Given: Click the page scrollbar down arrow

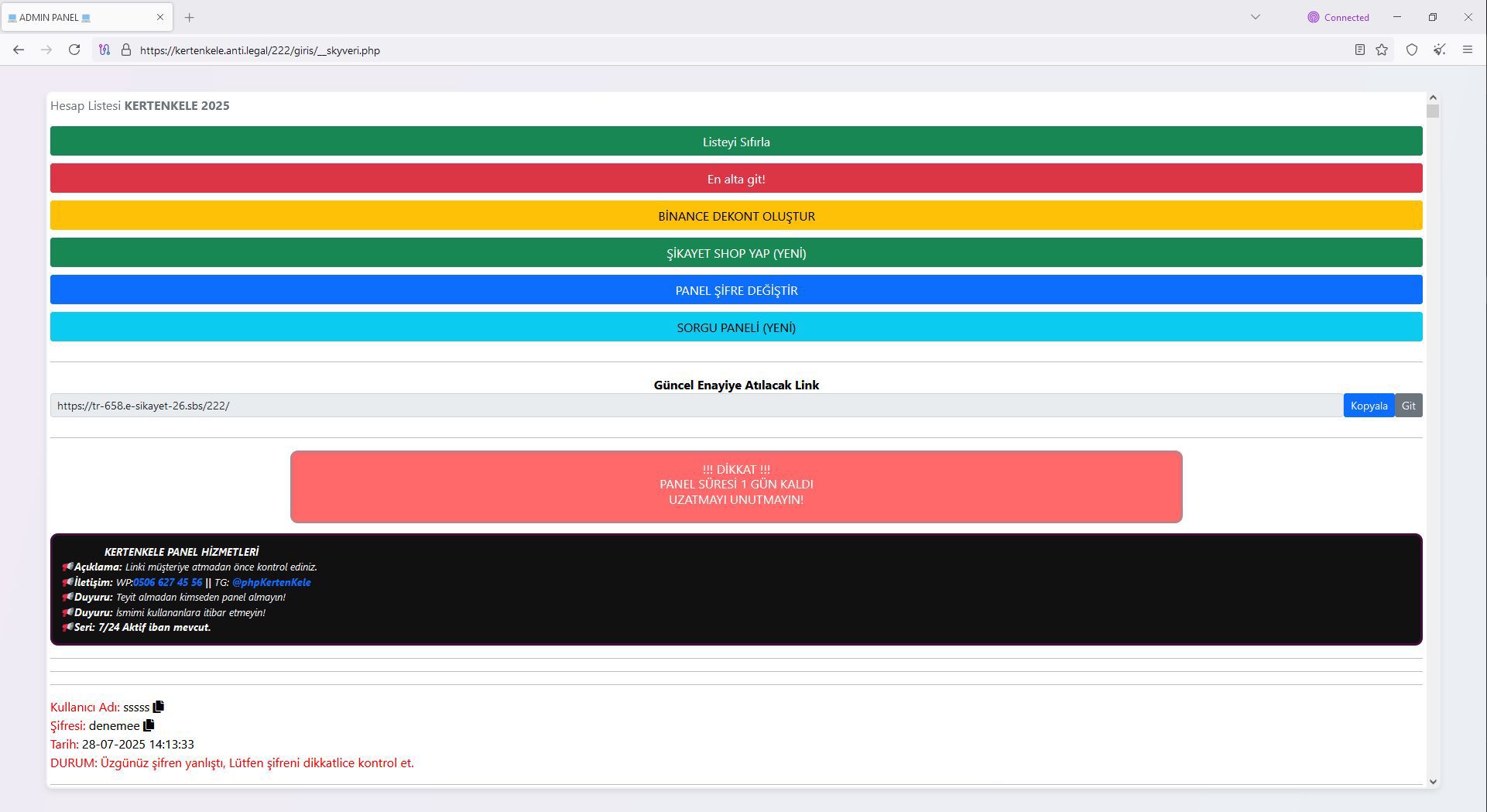Looking at the screenshot, I should (x=1433, y=782).
